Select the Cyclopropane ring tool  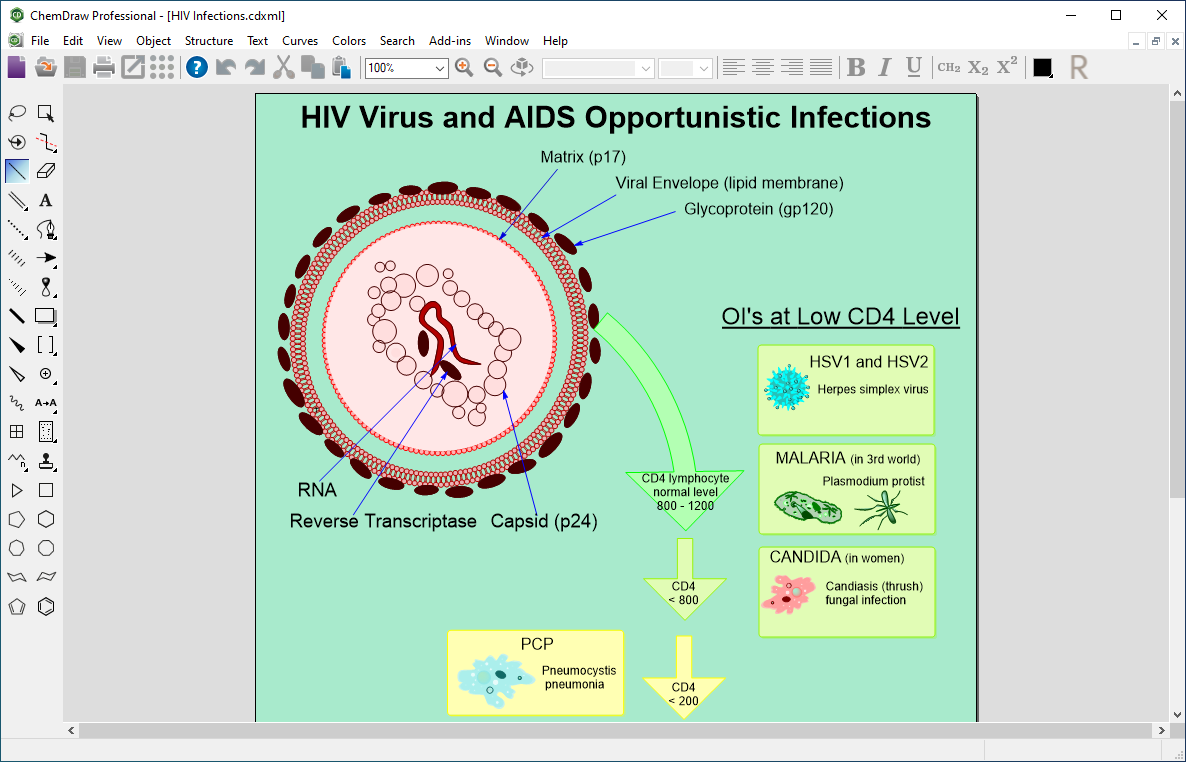17,490
